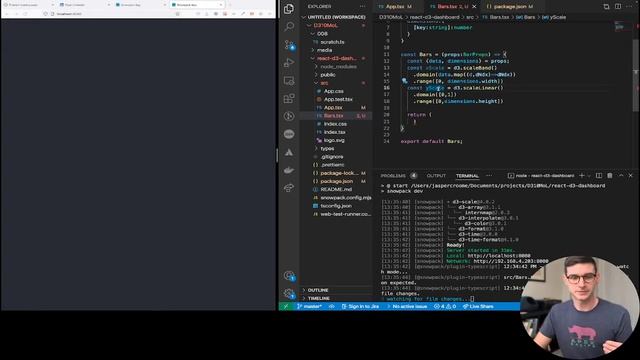Open the Docker whale view
The image size is (640, 360).
289,170
